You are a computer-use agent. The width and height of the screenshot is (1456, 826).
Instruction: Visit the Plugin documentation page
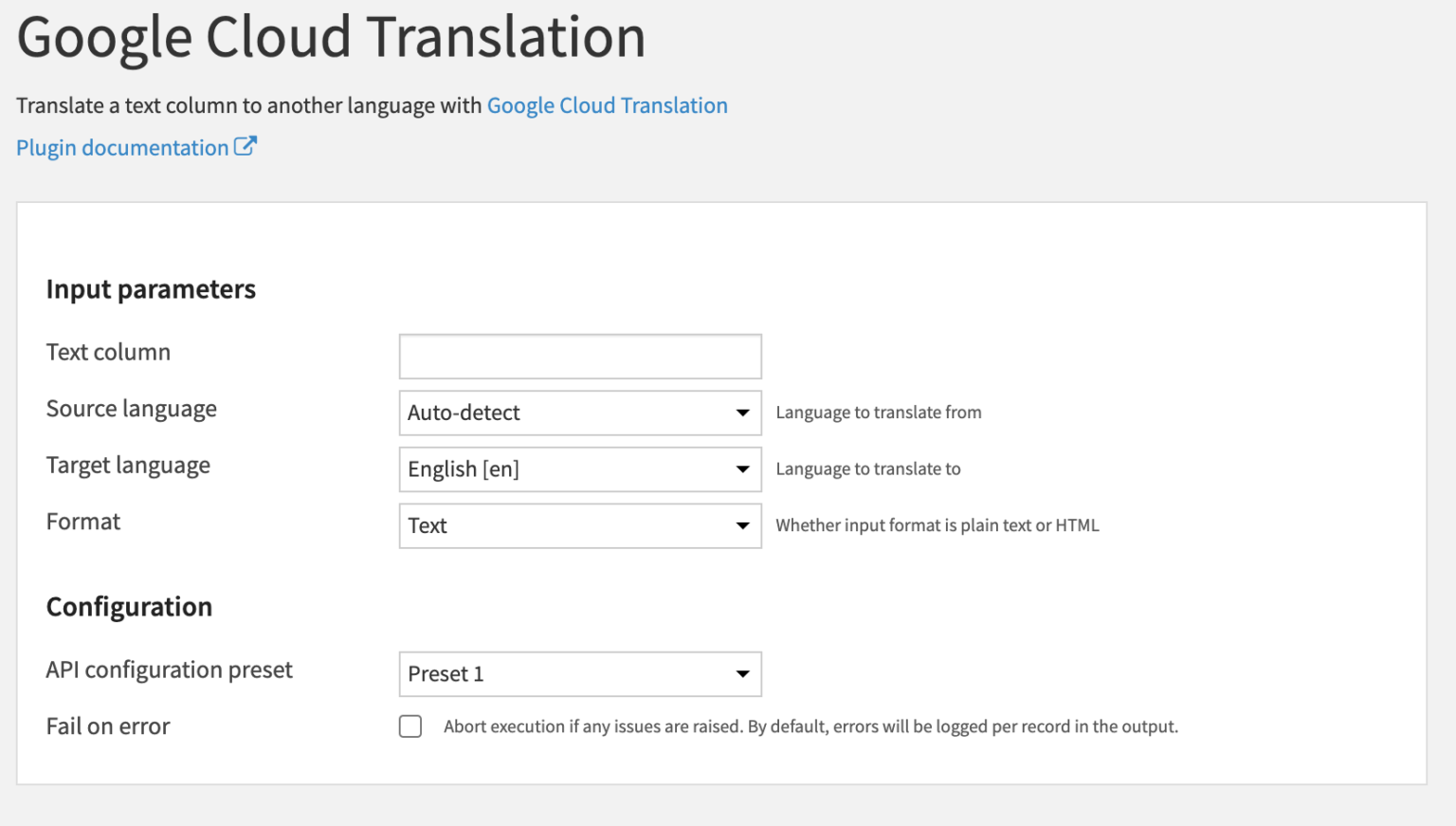(118, 147)
